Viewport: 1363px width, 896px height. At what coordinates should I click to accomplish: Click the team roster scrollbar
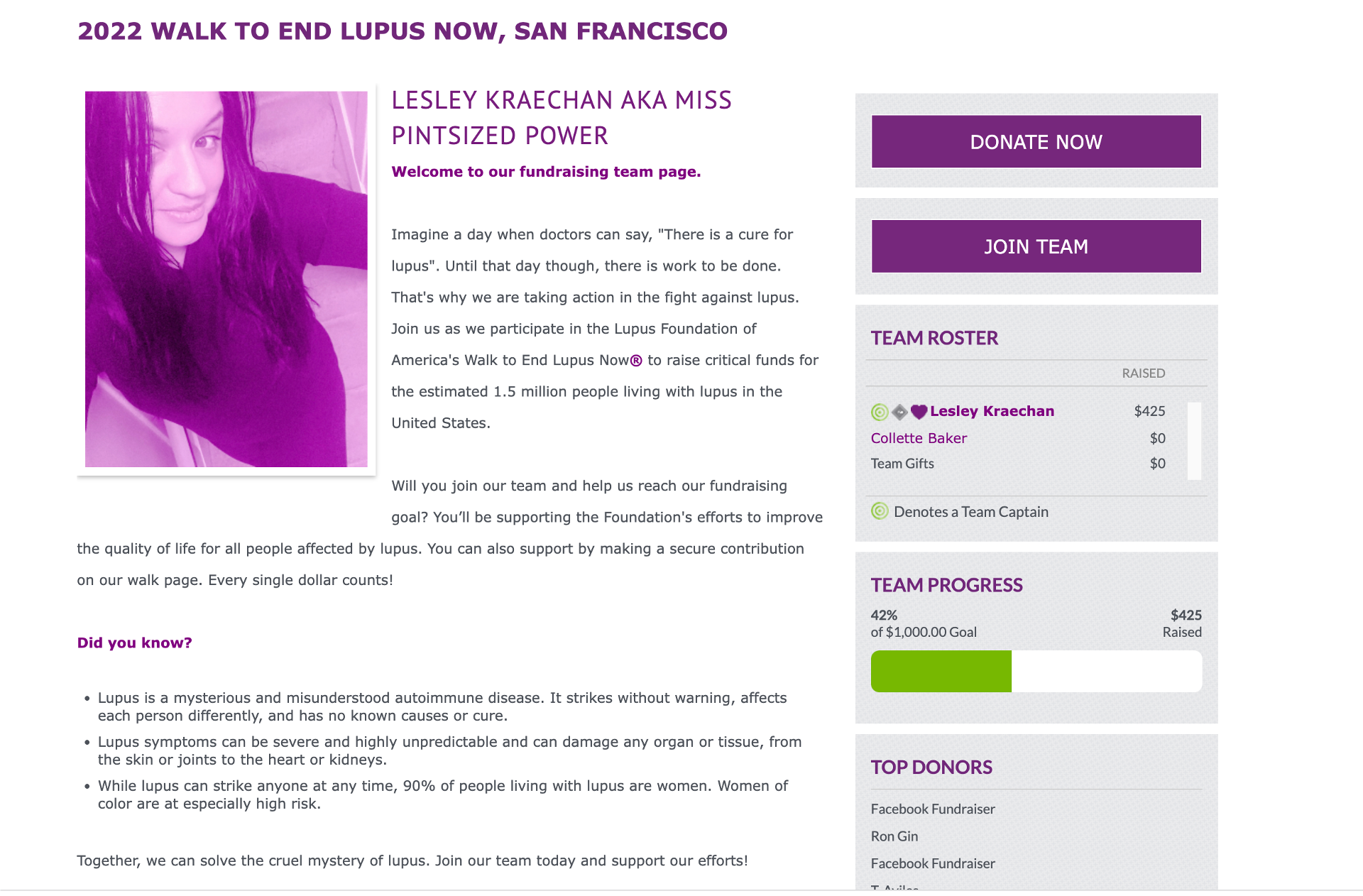(1194, 441)
